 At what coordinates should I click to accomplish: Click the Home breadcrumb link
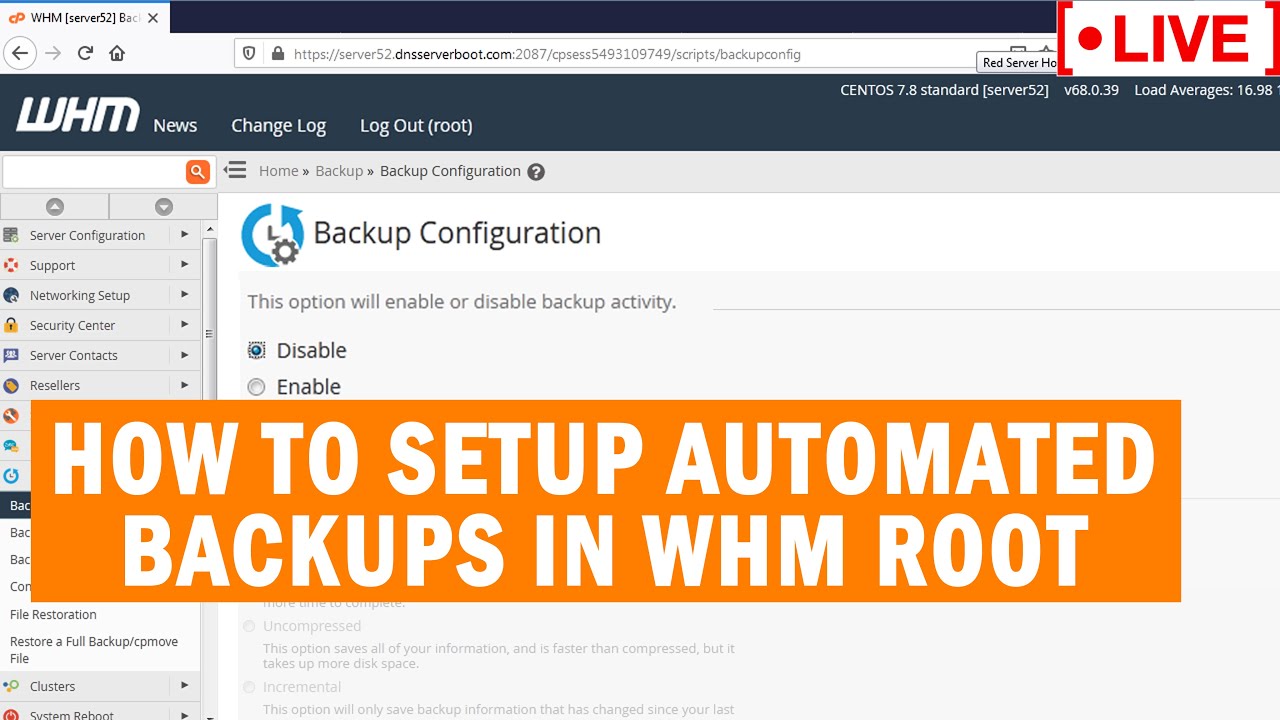click(x=278, y=171)
